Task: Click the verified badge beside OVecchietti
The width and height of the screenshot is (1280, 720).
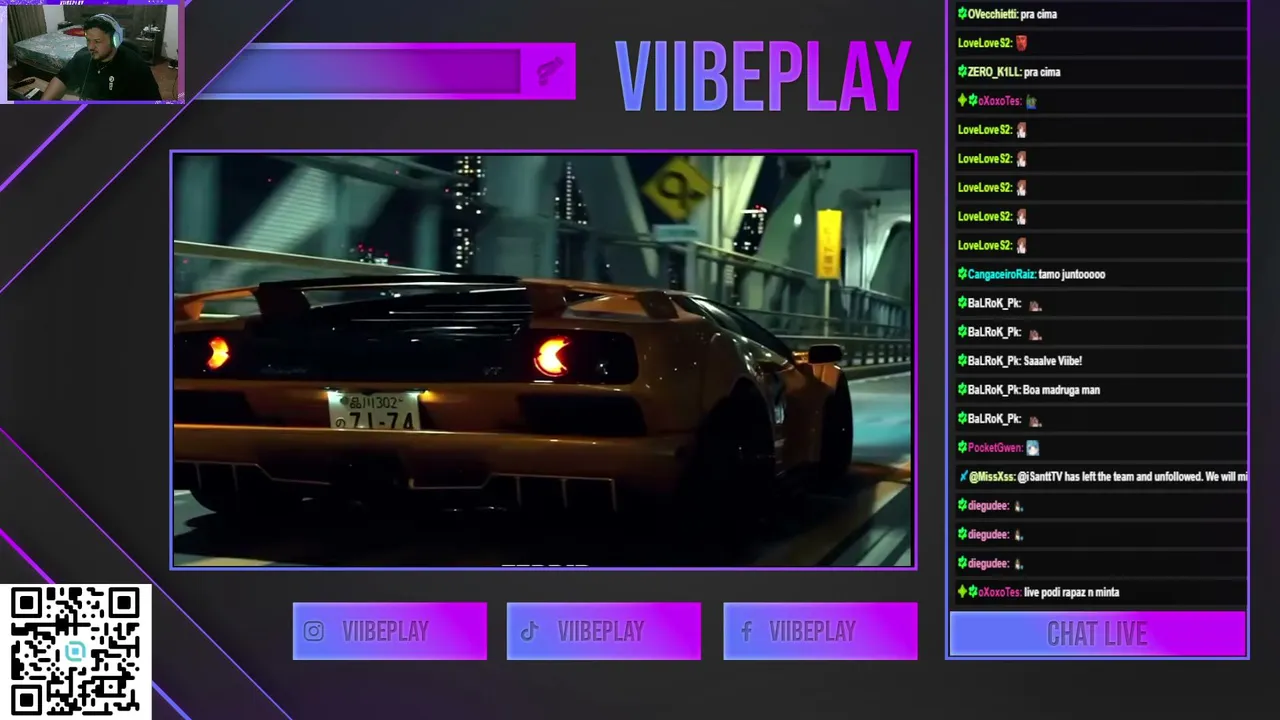Action: tap(962, 14)
